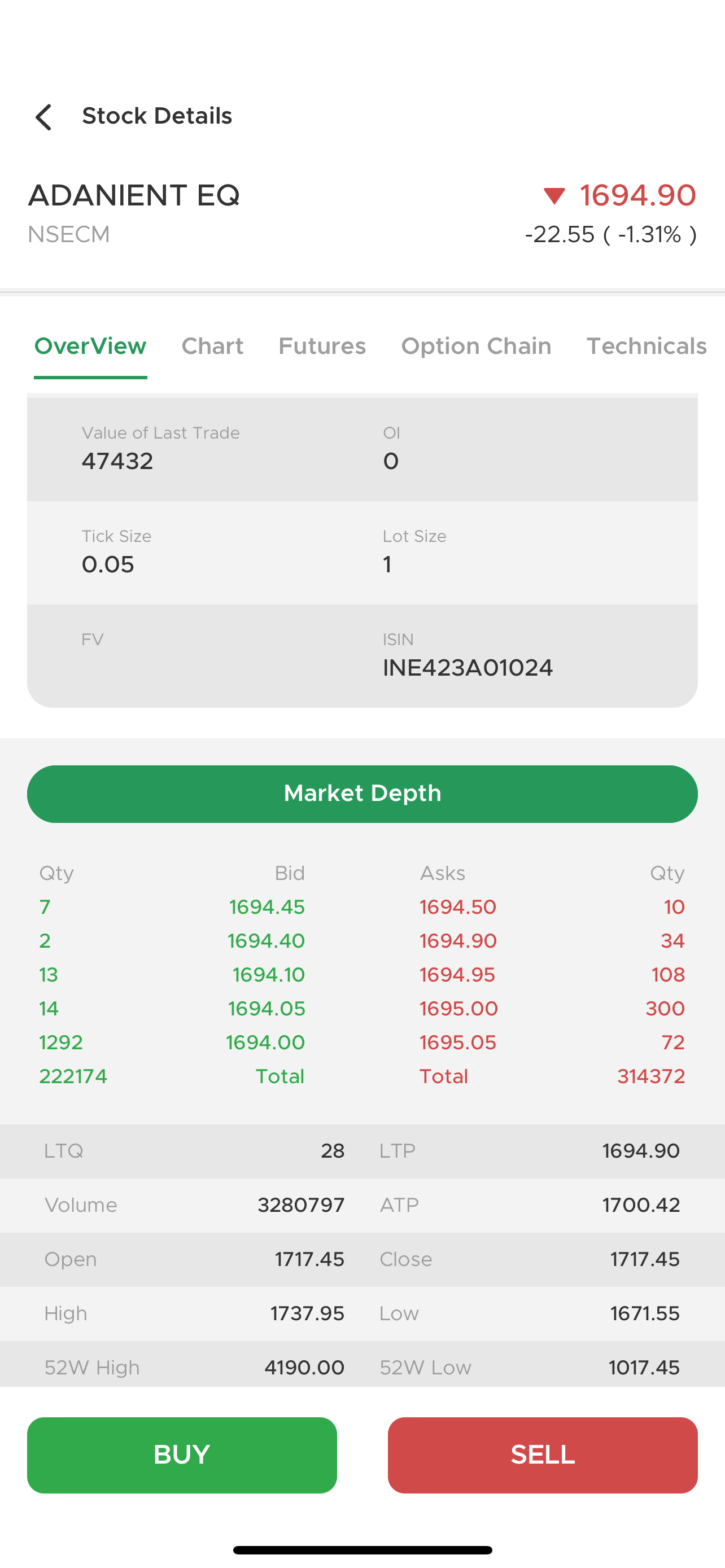The height and width of the screenshot is (1568, 725).
Task: Tap the green BUY button
Action: 182,1455
